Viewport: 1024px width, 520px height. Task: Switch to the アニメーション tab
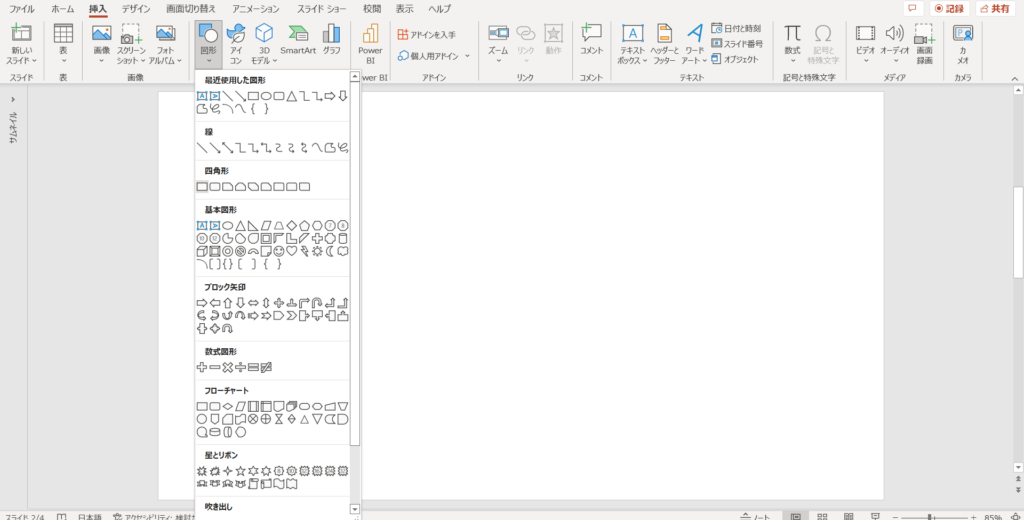click(x=255, y=9)
